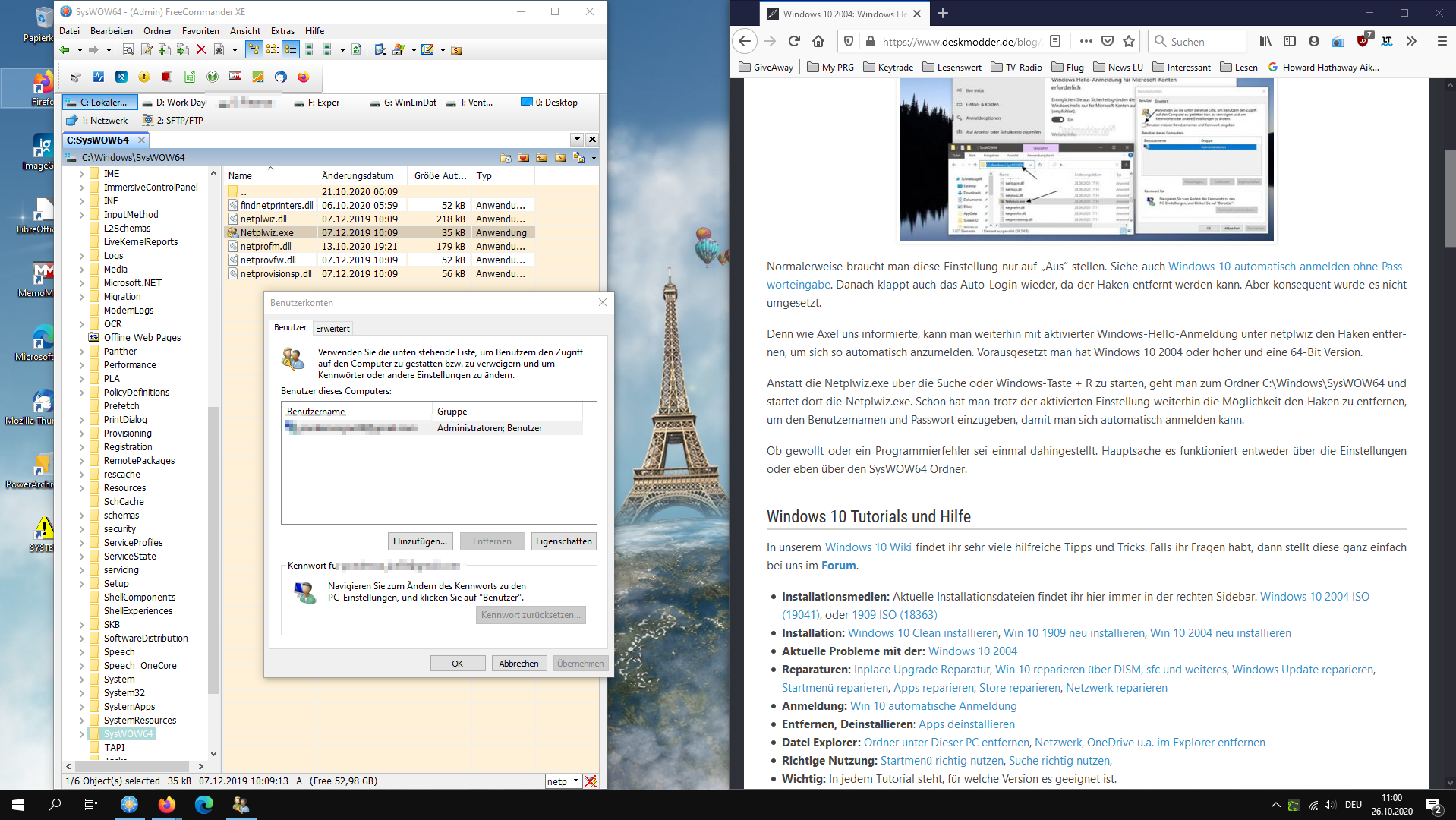Image resolution: width=1456 pixels, height=820 pixels.
Task: Open the 2: SFTP/FTP connection
Action: (x=173, y=121)
